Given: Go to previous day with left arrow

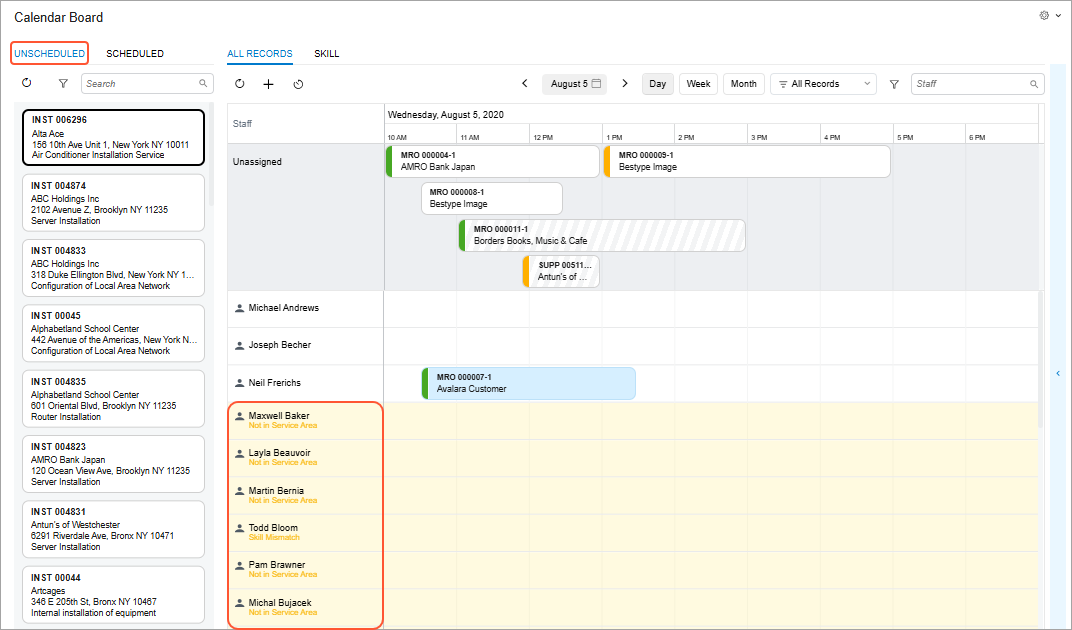Looking at the screenshot, I should [x=525, y=84].
